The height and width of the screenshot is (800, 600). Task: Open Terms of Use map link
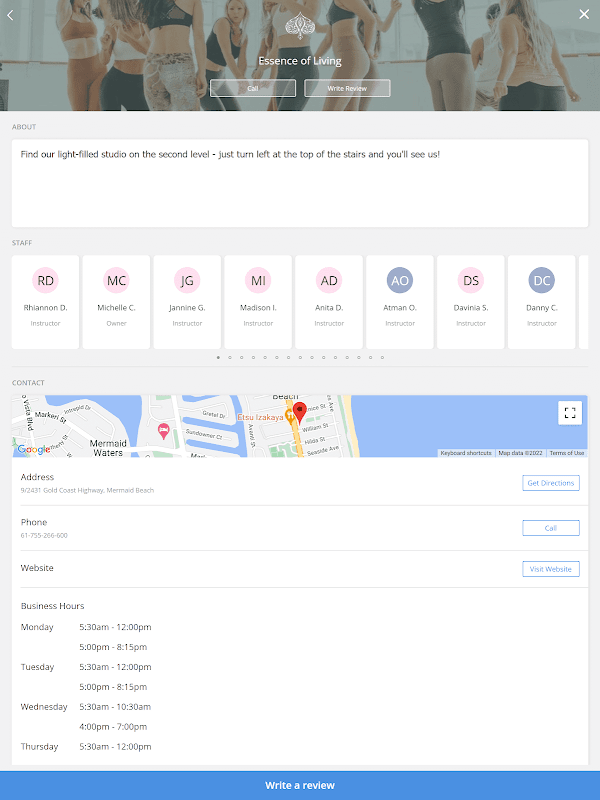[567, 453]
